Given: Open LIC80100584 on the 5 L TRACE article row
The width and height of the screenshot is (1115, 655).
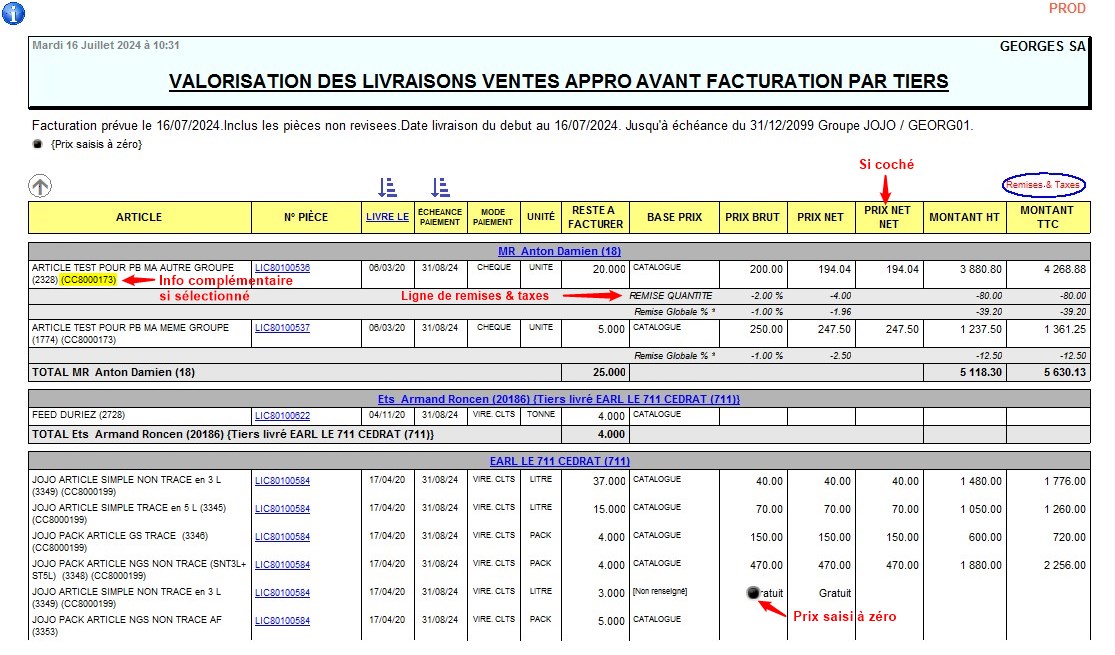Looking at the screenshot, I should [282, 509].
